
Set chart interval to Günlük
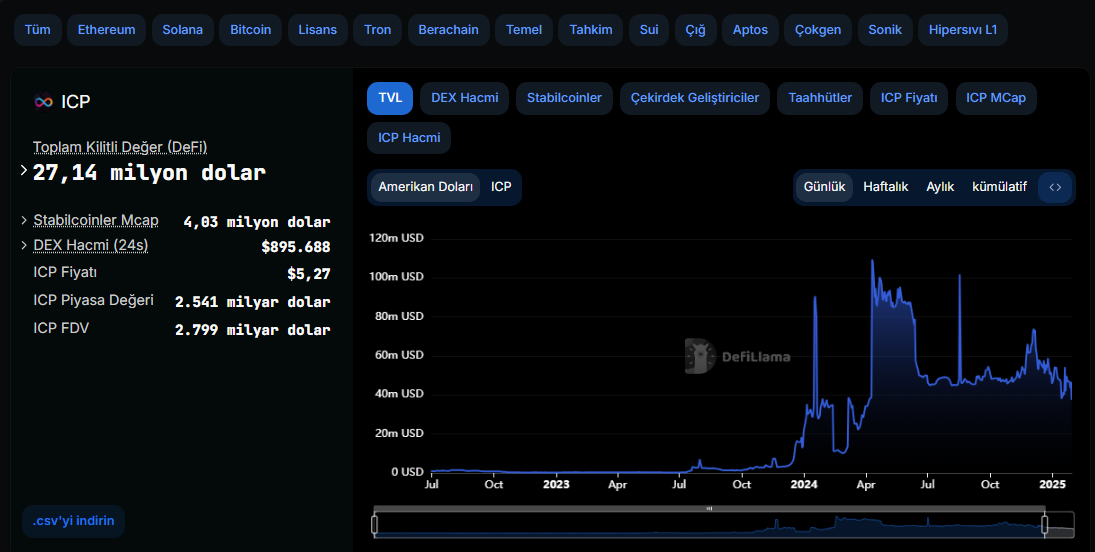click(824, 187)
